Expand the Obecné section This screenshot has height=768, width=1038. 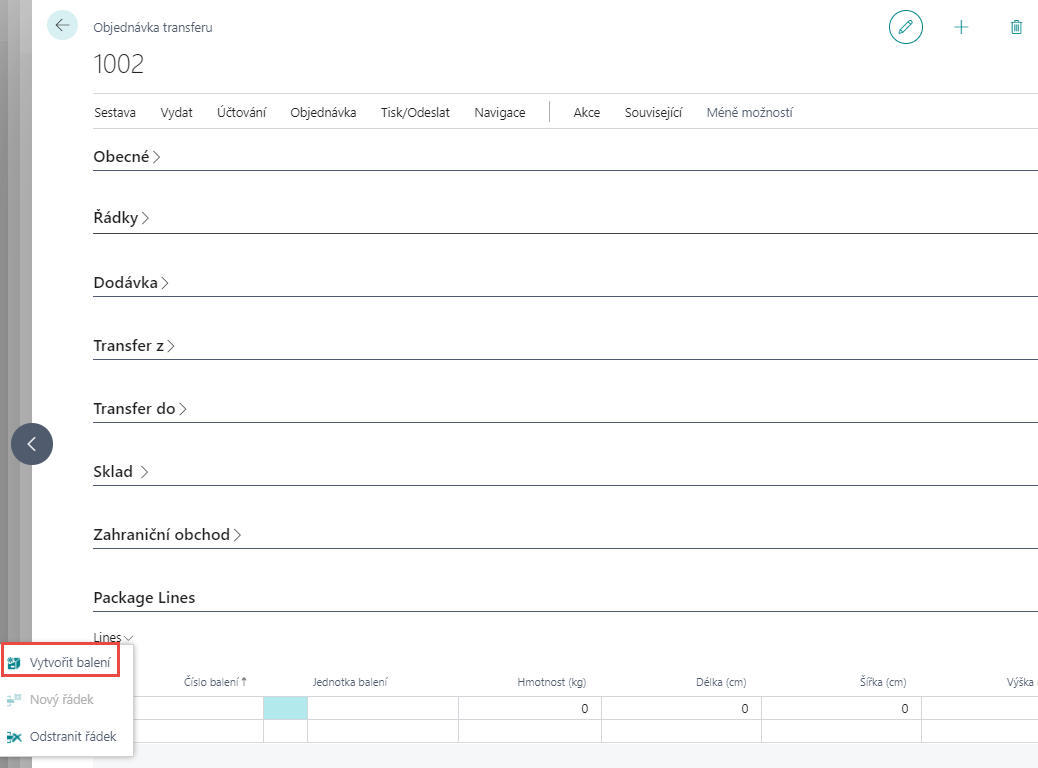126,157
